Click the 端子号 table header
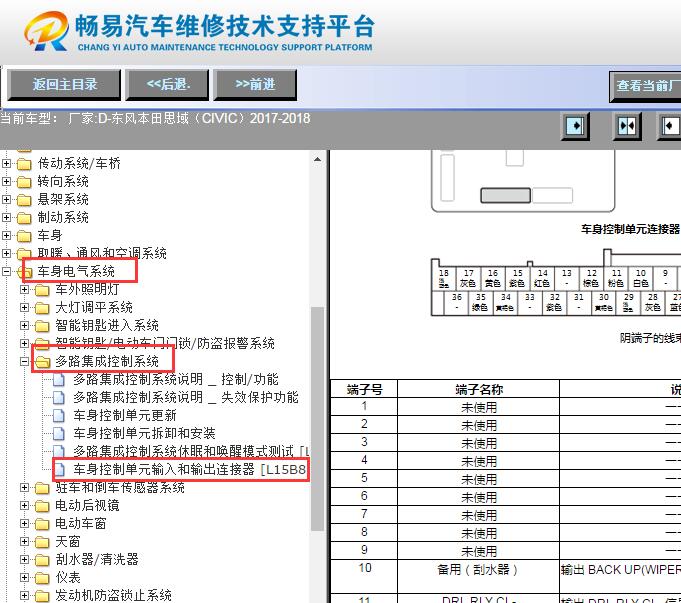This screenshot has height=603, width=681. (x=364, y=389)
